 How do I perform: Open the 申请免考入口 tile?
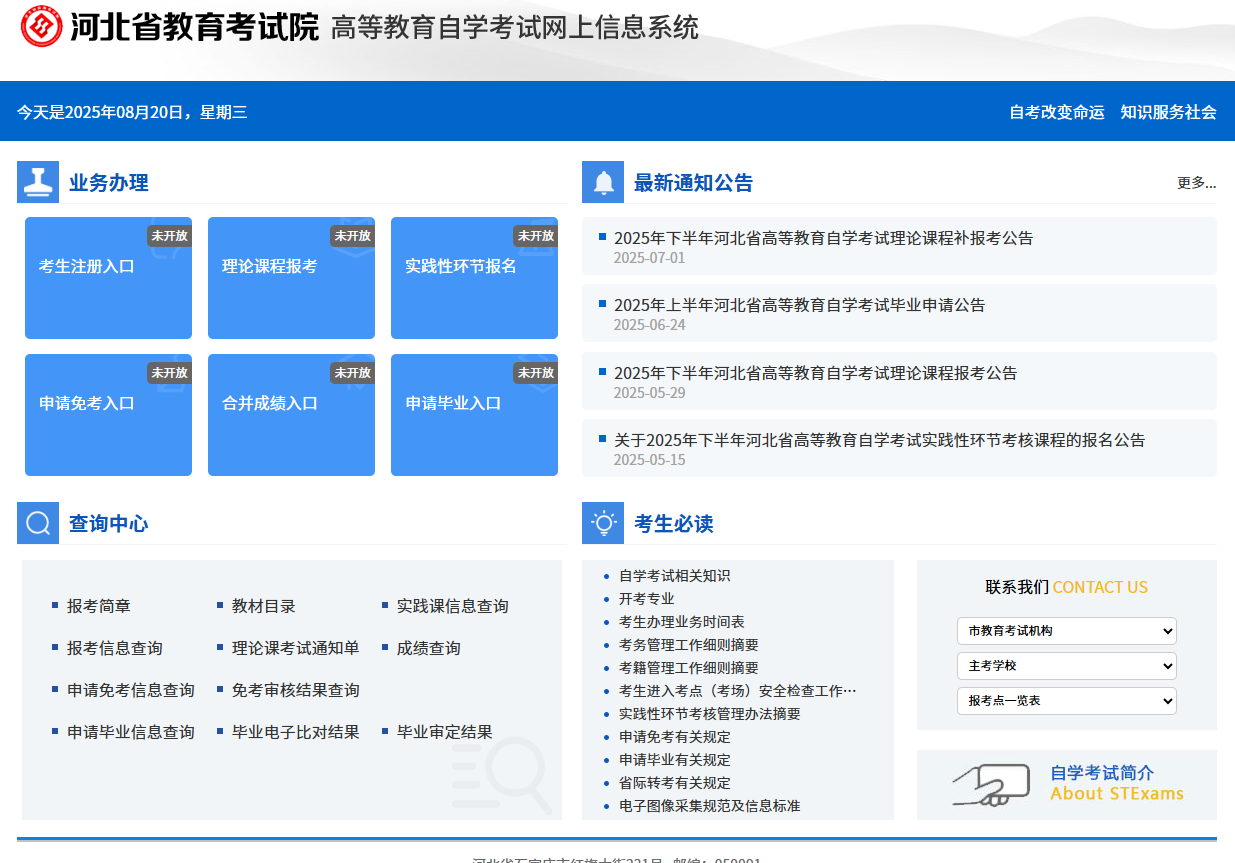(x=108, y=415)
